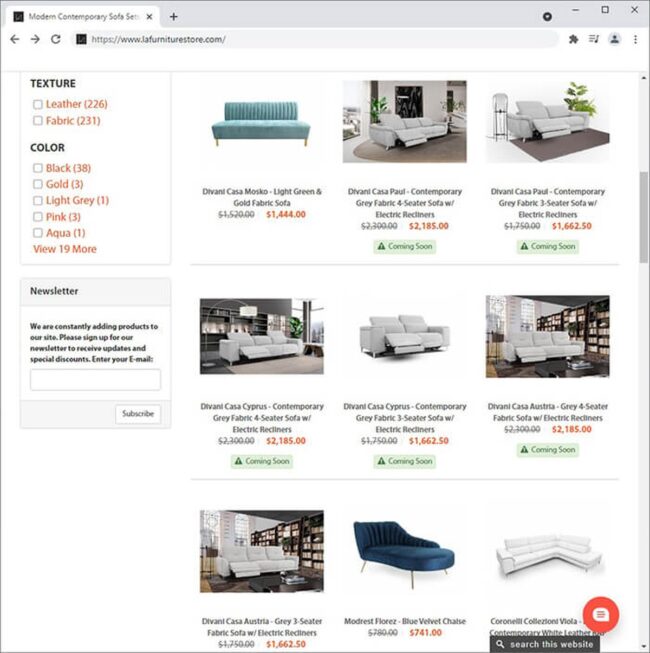Screen dimensions: 650x653
Task: Open the red chat bubble widget
Action: coord(600,615)
